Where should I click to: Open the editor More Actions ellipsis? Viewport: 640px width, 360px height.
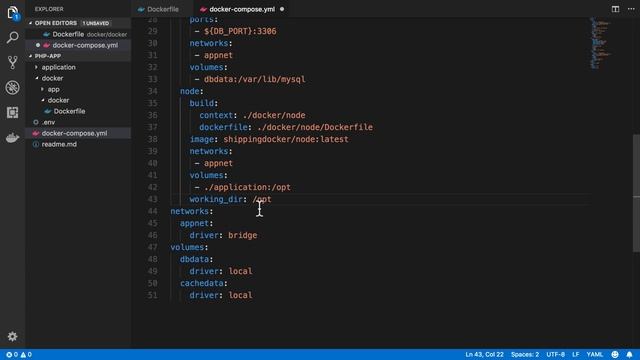[631, 9]
